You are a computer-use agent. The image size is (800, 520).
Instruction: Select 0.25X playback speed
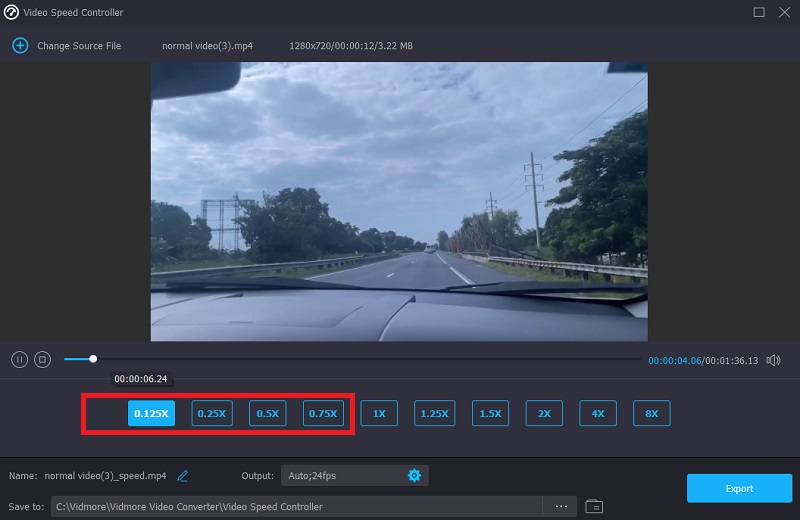(x=212, y=413)
